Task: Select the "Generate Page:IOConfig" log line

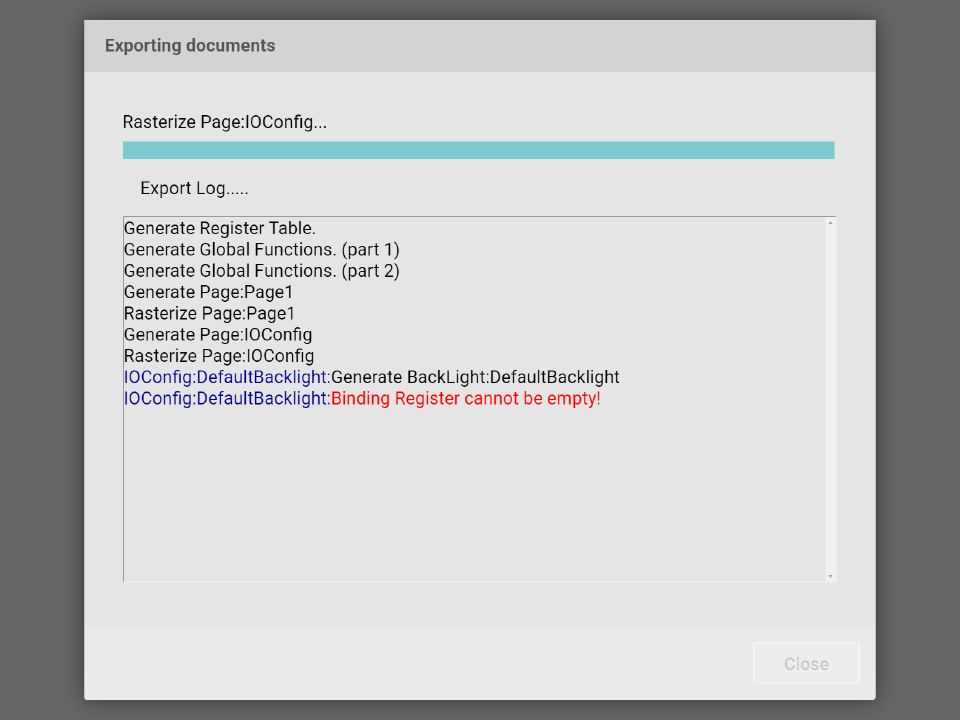Action: pyautogui.click(x=218, y=334)
